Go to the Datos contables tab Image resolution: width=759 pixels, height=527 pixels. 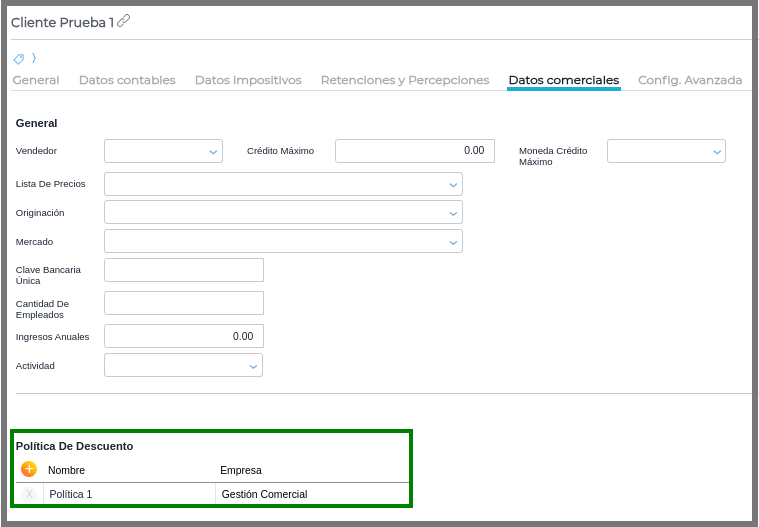tap(127, 80)
